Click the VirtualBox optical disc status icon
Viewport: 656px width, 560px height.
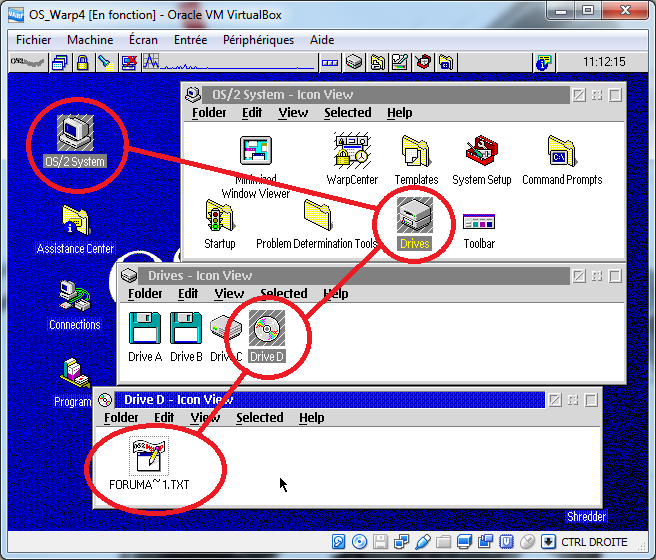[359, 542]
